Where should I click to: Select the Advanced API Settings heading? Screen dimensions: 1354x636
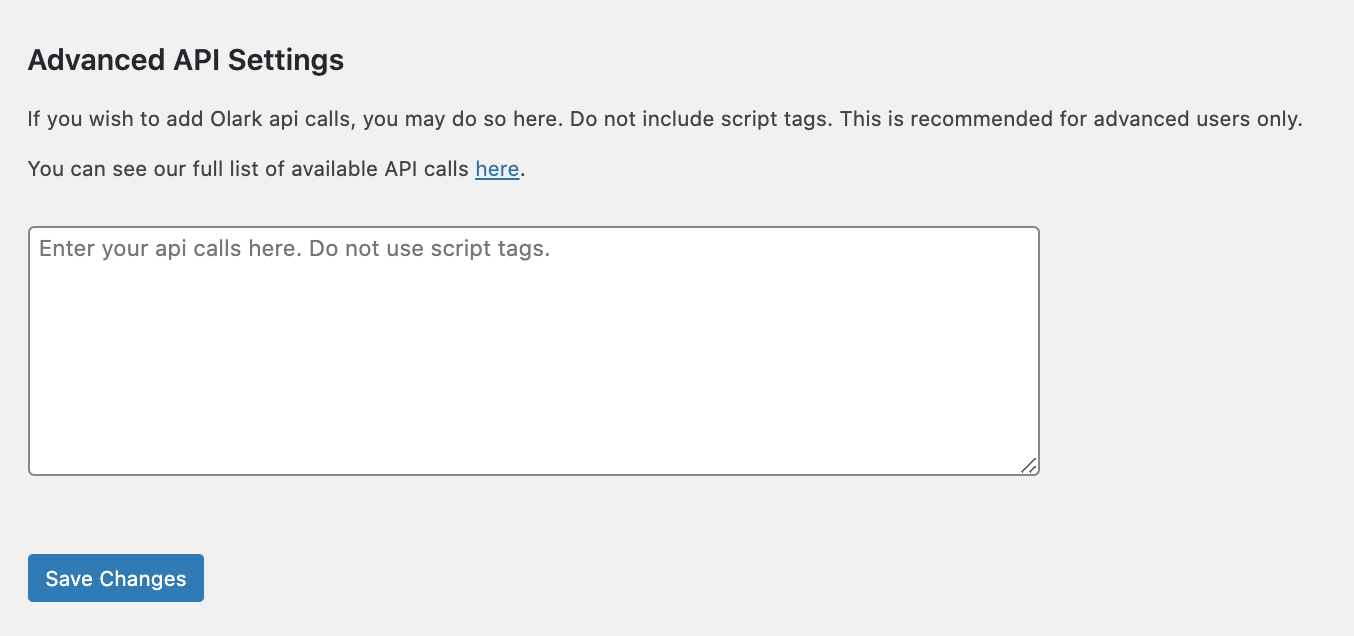[x=185, y=60]
